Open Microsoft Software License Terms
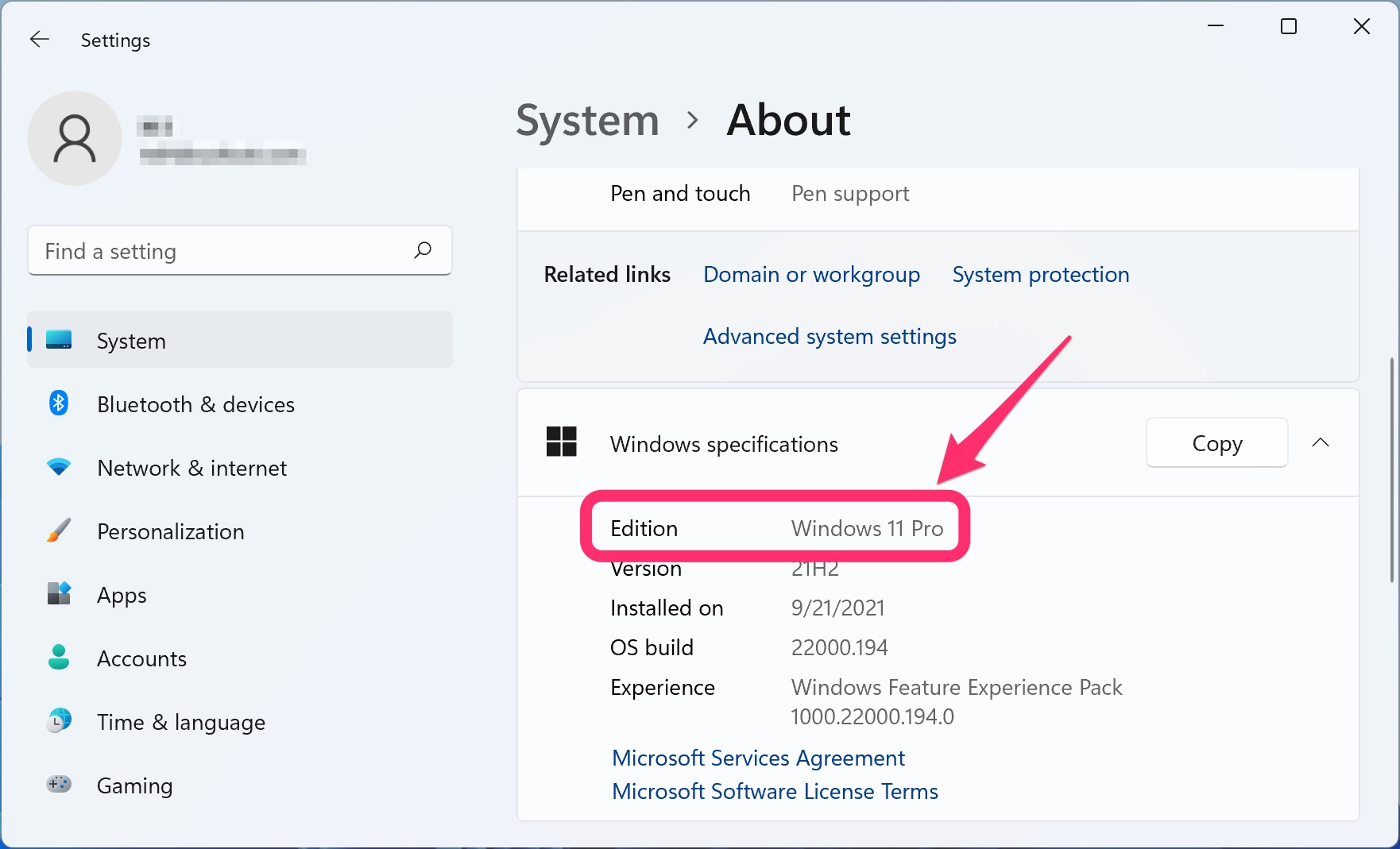The image size is (1400, 849). click(x=775, y=791)
